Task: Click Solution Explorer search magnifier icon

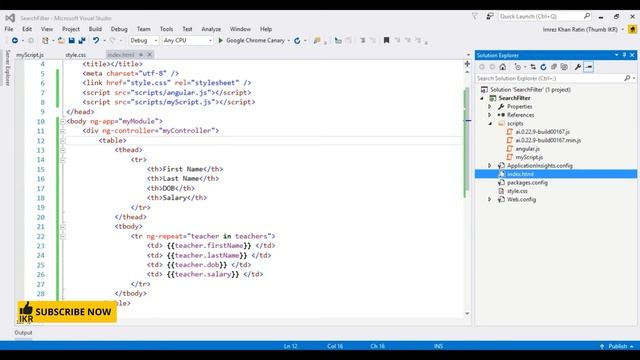Action: click(x=627, y=78)
